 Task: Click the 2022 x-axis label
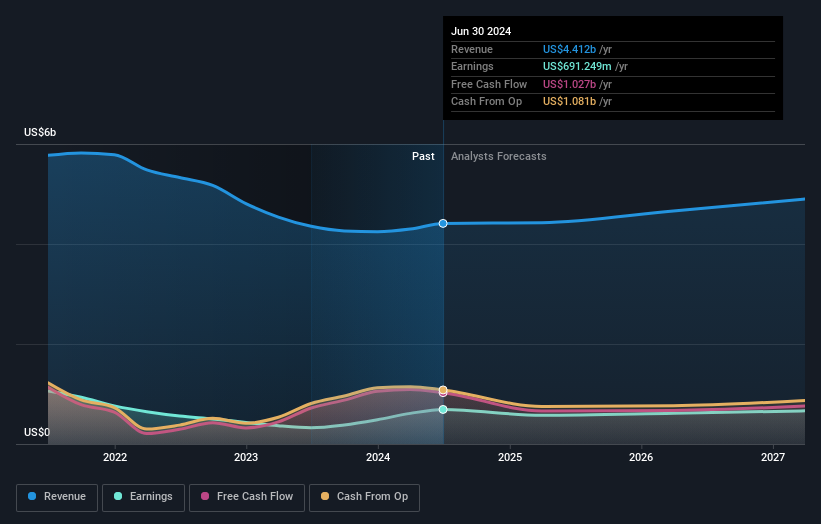click(x=115, y=458)
